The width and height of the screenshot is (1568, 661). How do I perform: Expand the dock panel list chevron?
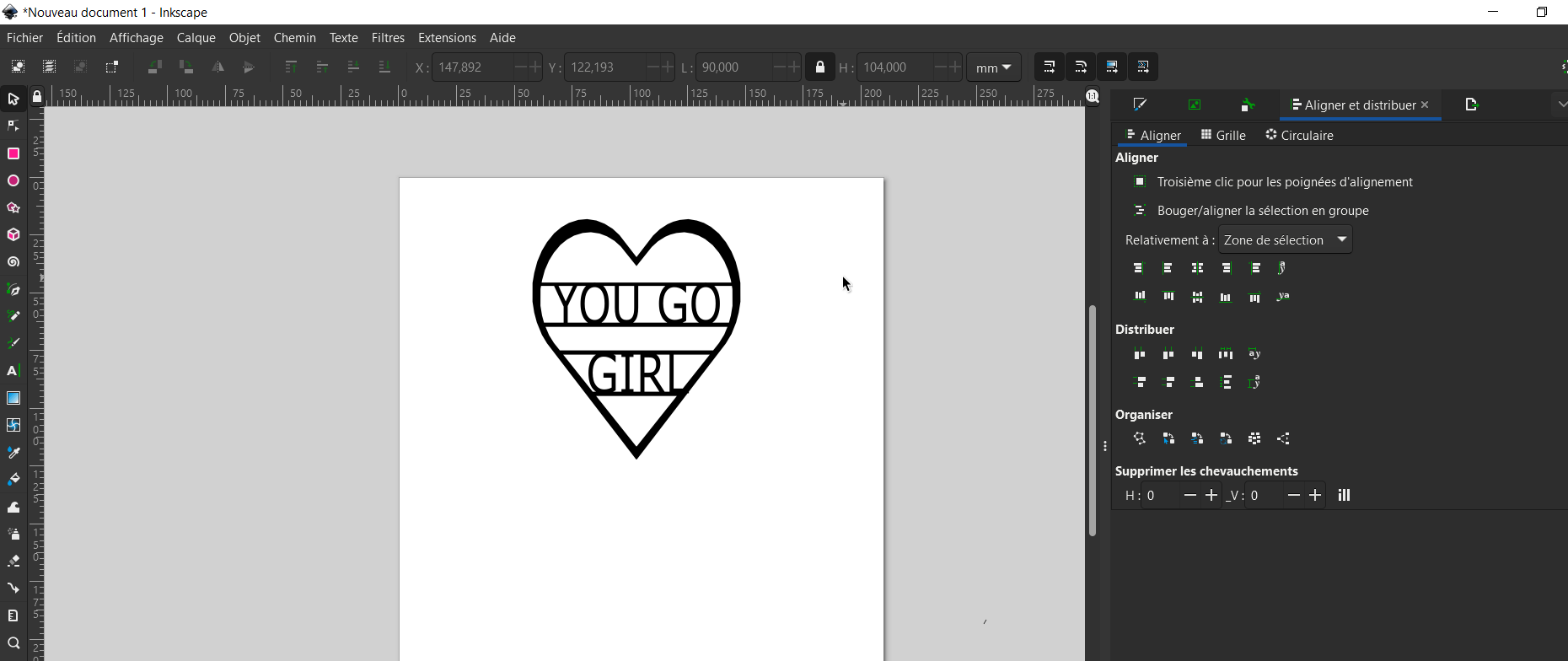tap(1562, 105)
